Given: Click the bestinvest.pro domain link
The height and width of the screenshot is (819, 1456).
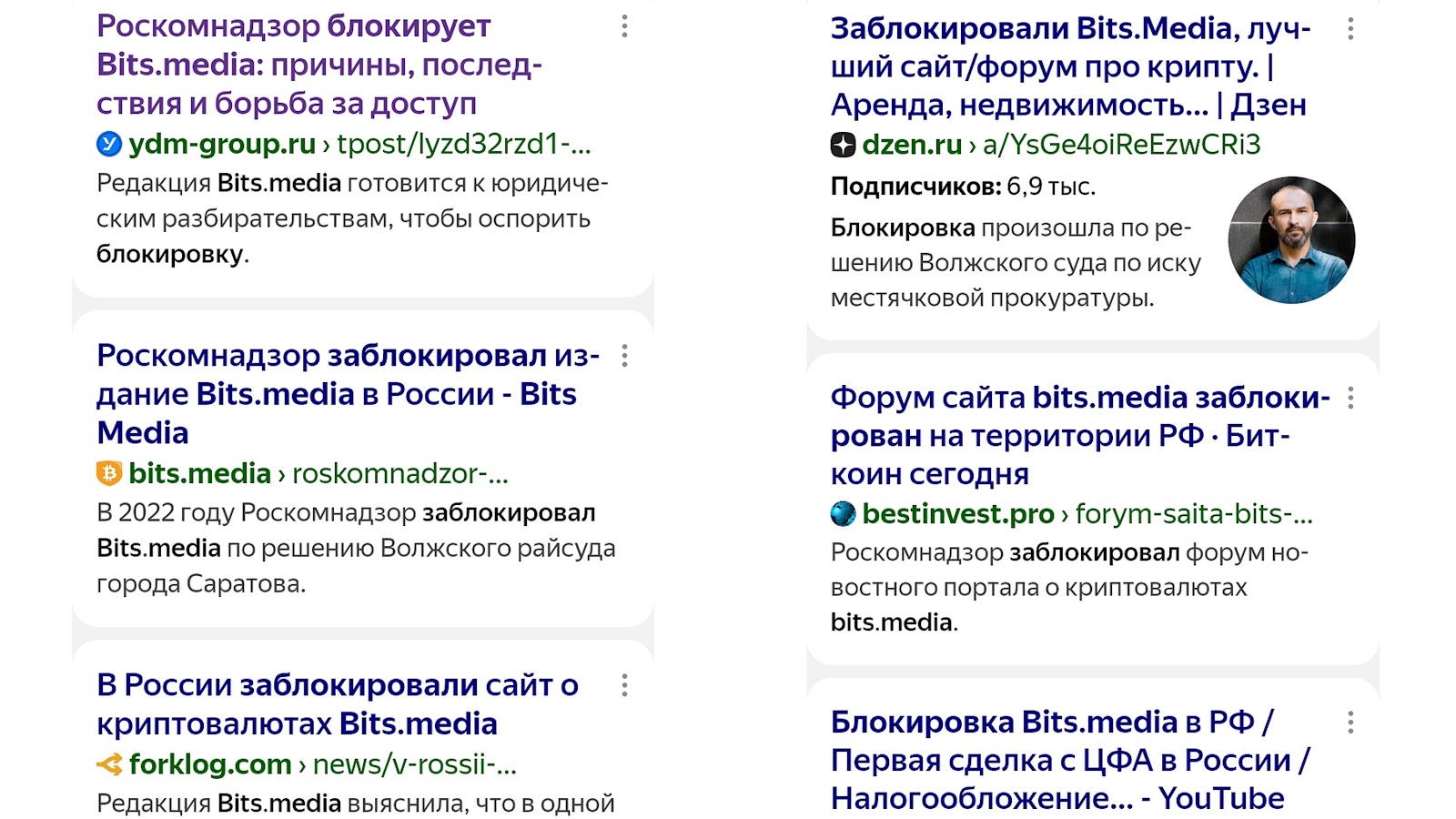Looking at the screenshot, I should (x=958, y=514).
